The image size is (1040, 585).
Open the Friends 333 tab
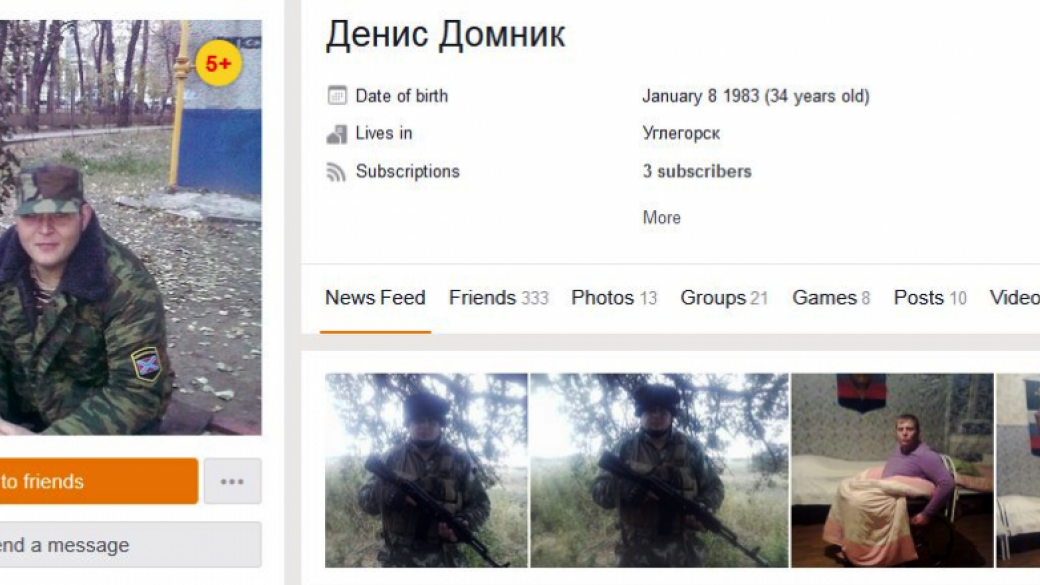(x=499, y=298)
